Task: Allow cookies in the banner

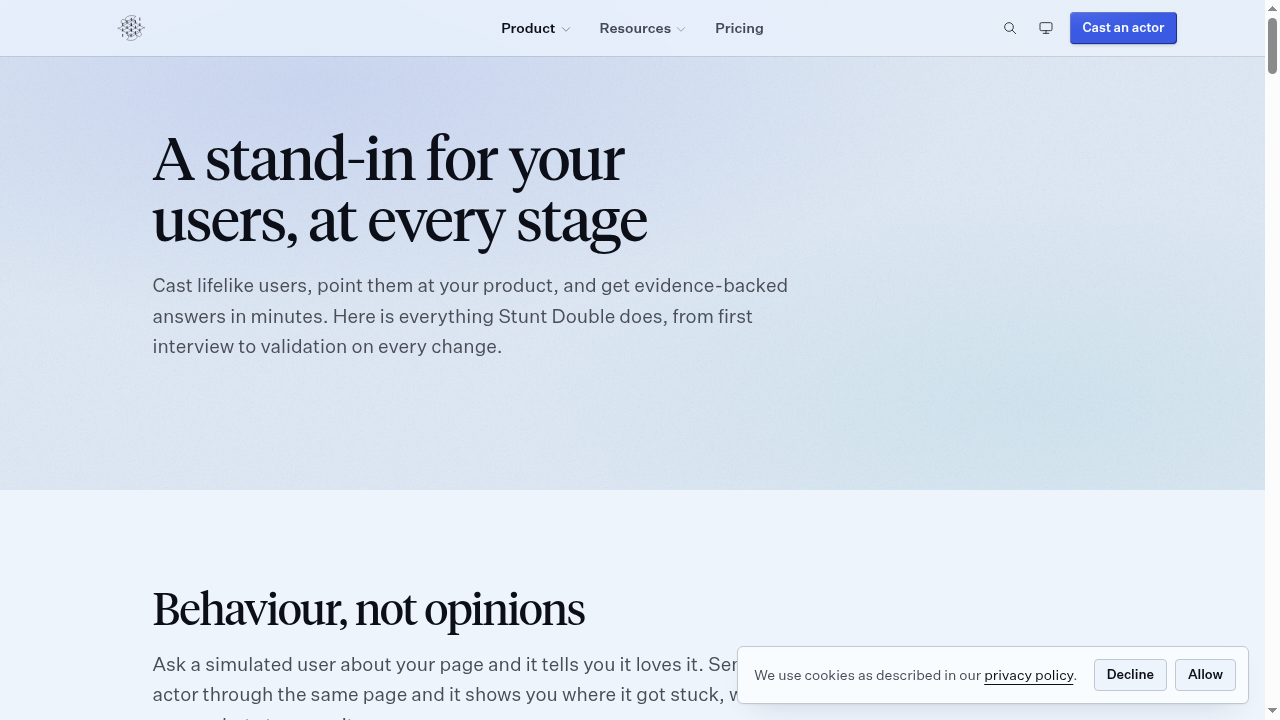Action: point(1205,675)
